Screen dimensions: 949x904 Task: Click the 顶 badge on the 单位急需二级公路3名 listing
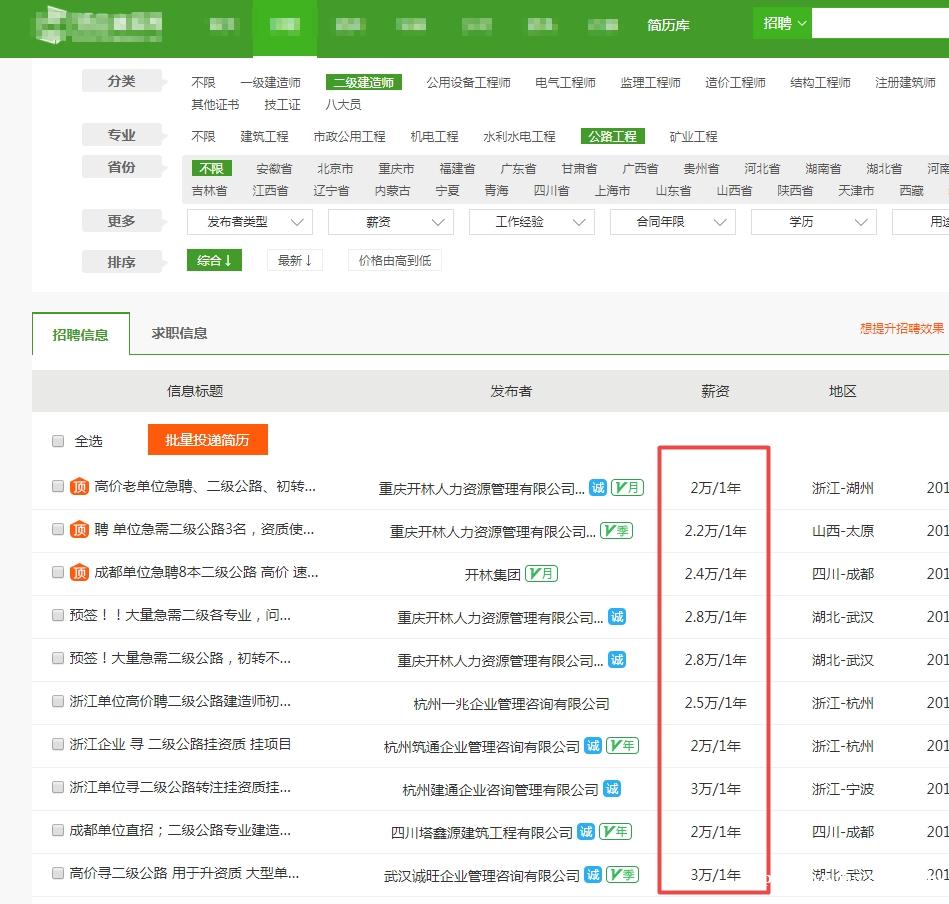tap(79, 529)
